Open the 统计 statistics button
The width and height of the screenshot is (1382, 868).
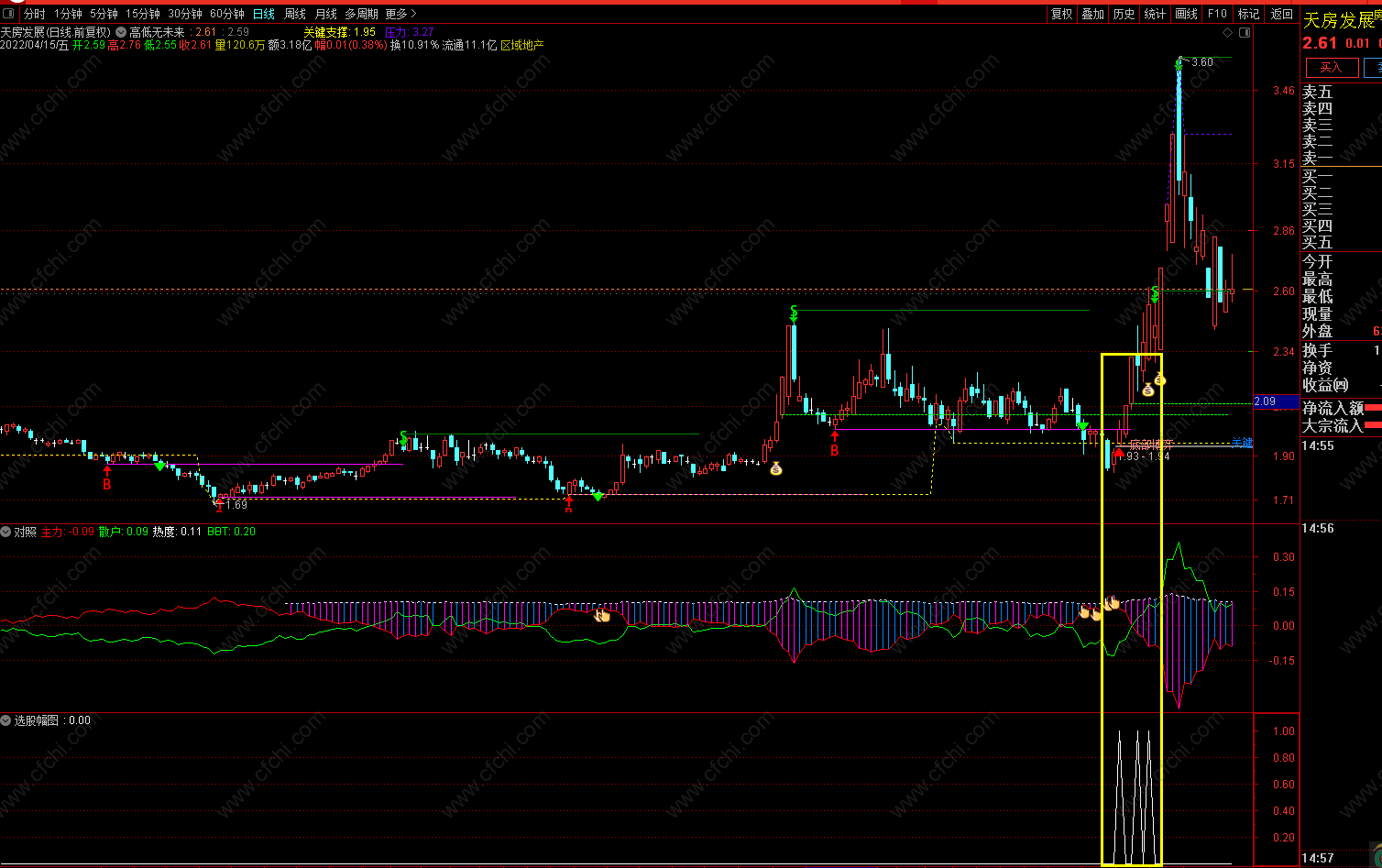1156,14
